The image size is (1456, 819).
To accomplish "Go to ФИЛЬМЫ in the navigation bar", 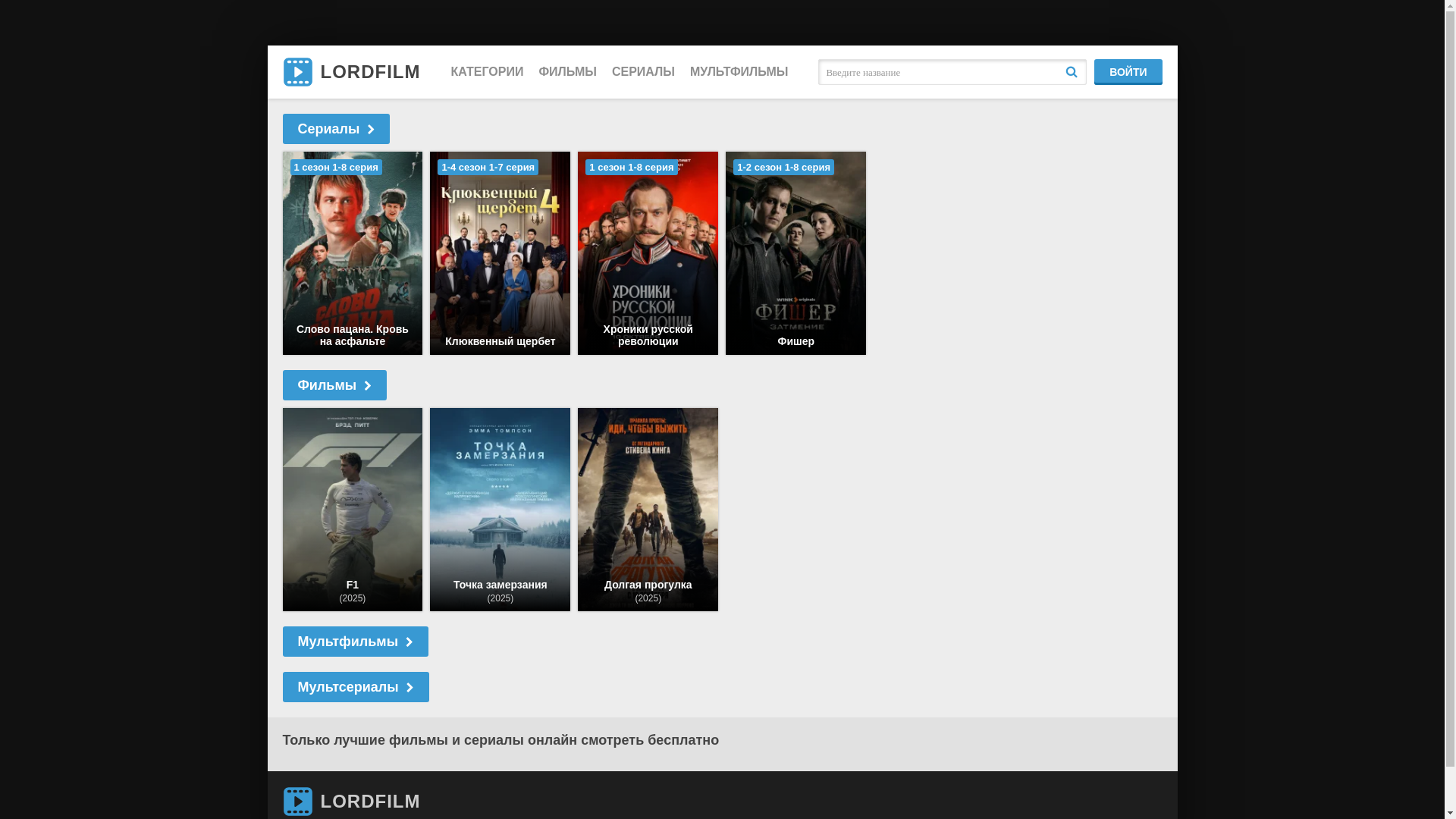I will tap(567, 72).
